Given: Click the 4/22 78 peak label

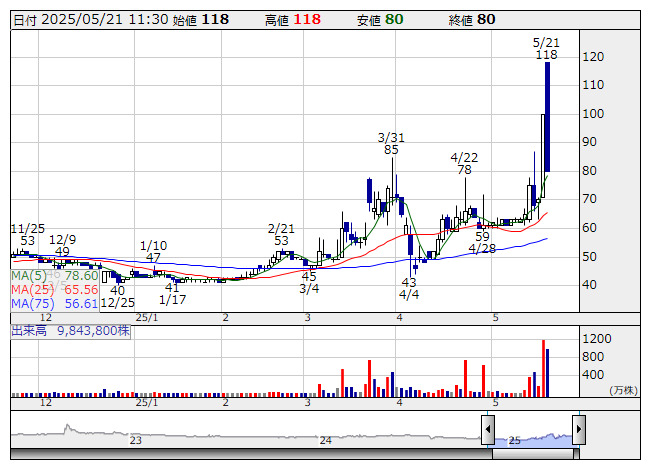Looking at the screenshot, I should point(464,164).
